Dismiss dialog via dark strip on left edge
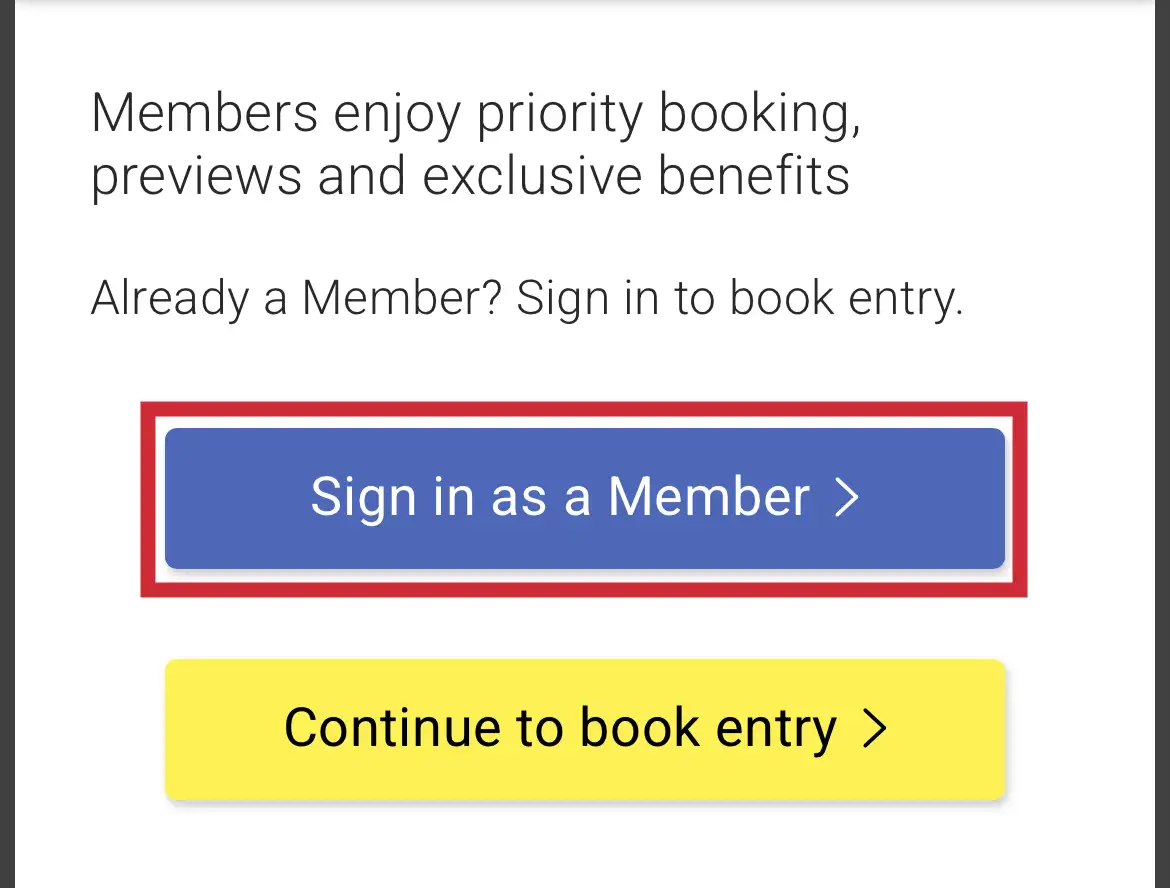The width and height of the screenshot is (1170, 888). 8,444
